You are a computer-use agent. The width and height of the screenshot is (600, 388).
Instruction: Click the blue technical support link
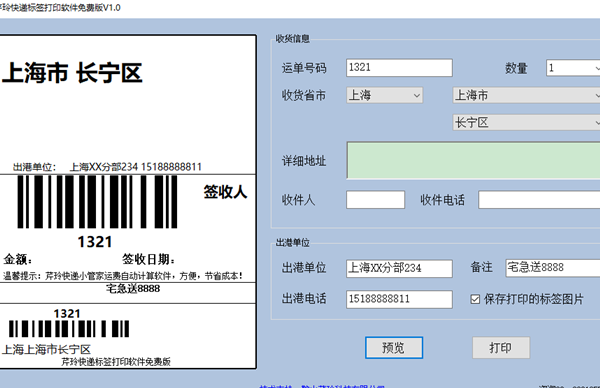pos(322,386)
